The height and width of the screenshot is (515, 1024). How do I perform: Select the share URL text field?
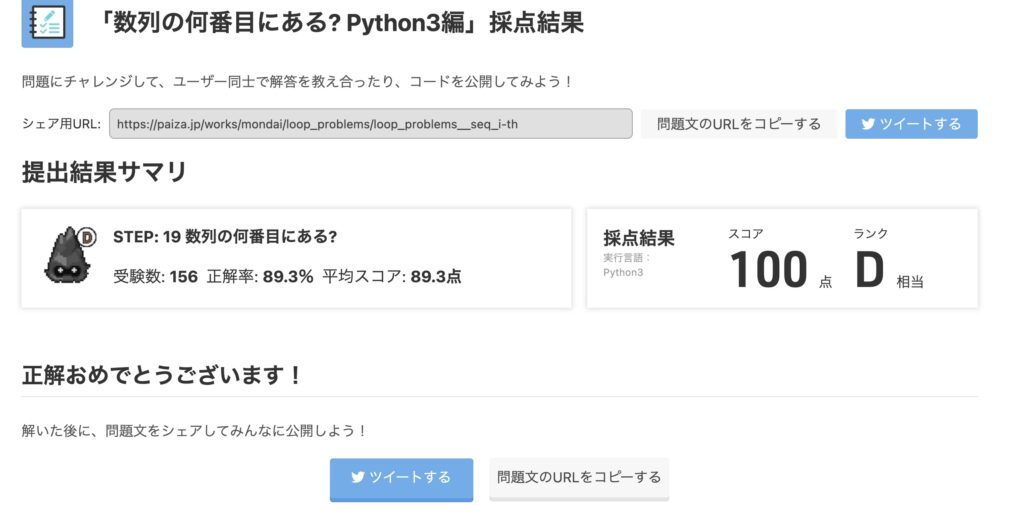pos(370,124)
